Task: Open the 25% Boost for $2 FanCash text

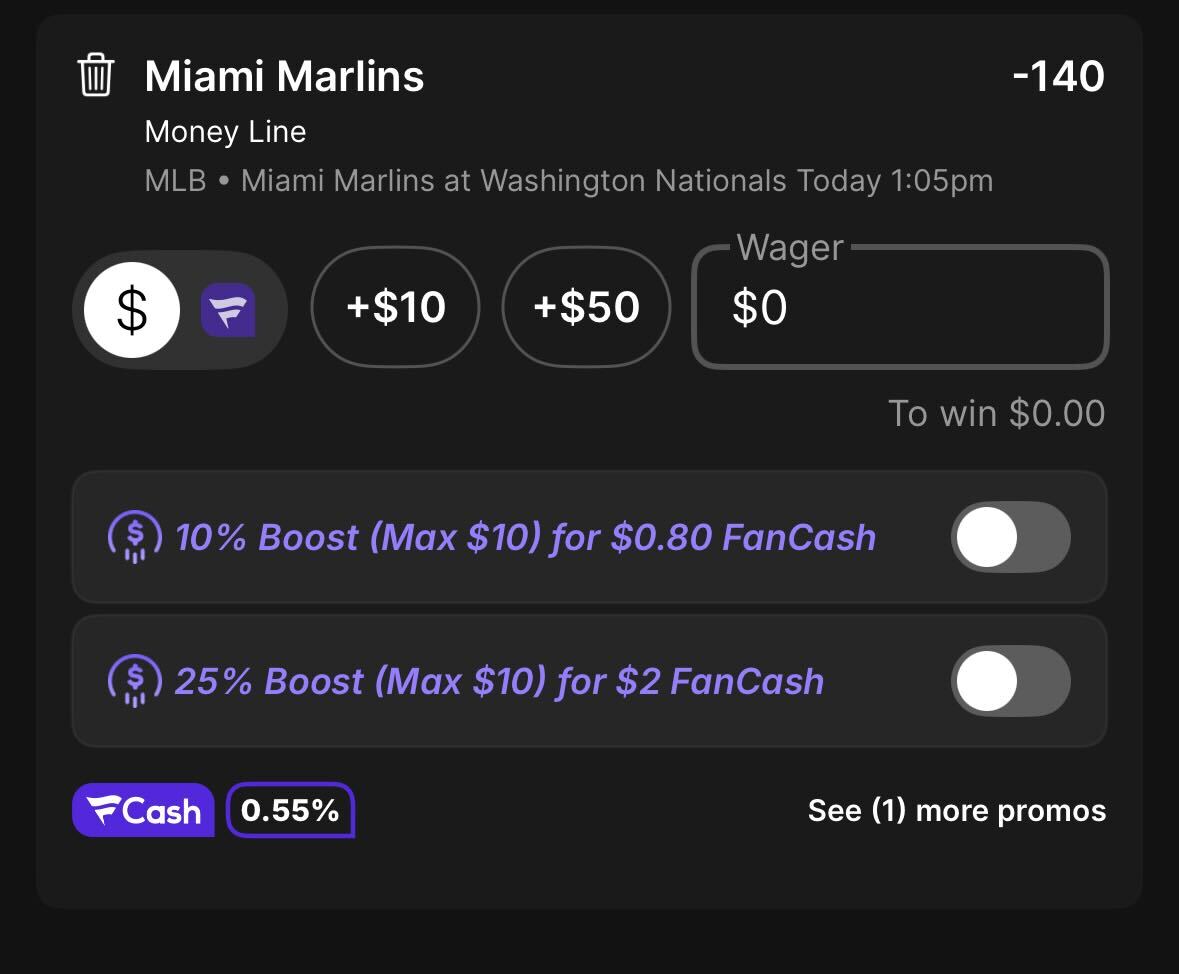Action: click(499, 681)
